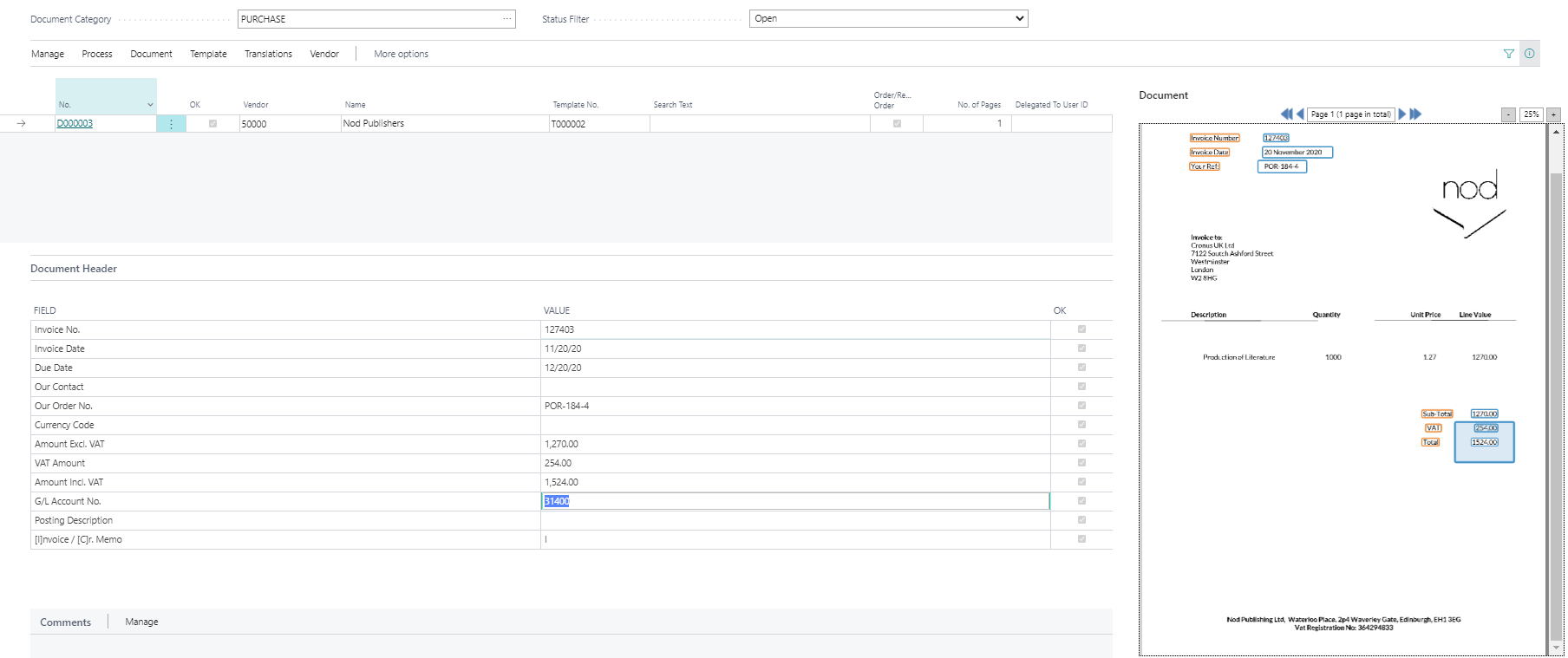This screenshot has width=1568, height=658.
Task: Zoom in document preview with plus button
Action: click(x=1553, y=114)
